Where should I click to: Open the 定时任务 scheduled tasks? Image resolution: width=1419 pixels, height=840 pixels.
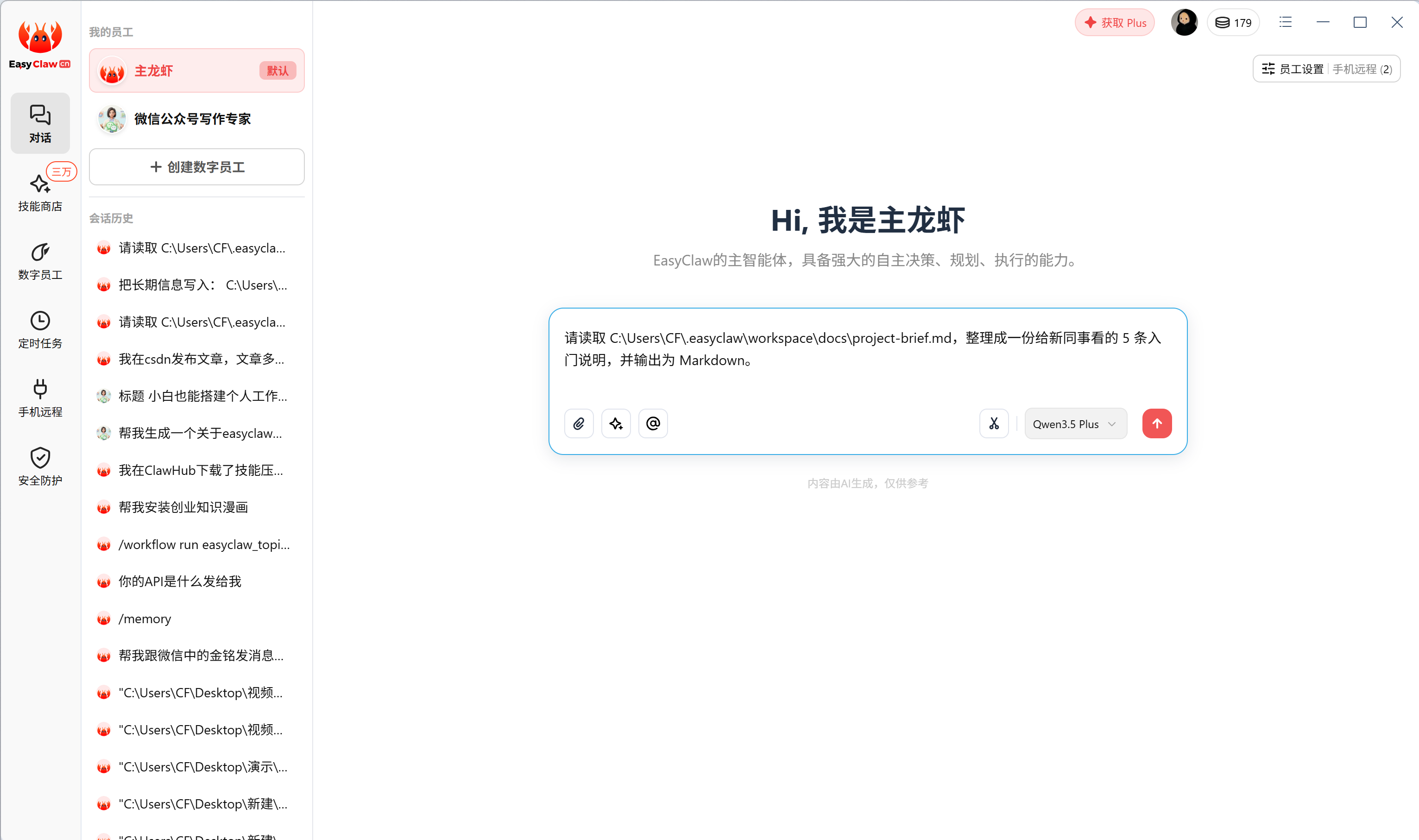40,329
